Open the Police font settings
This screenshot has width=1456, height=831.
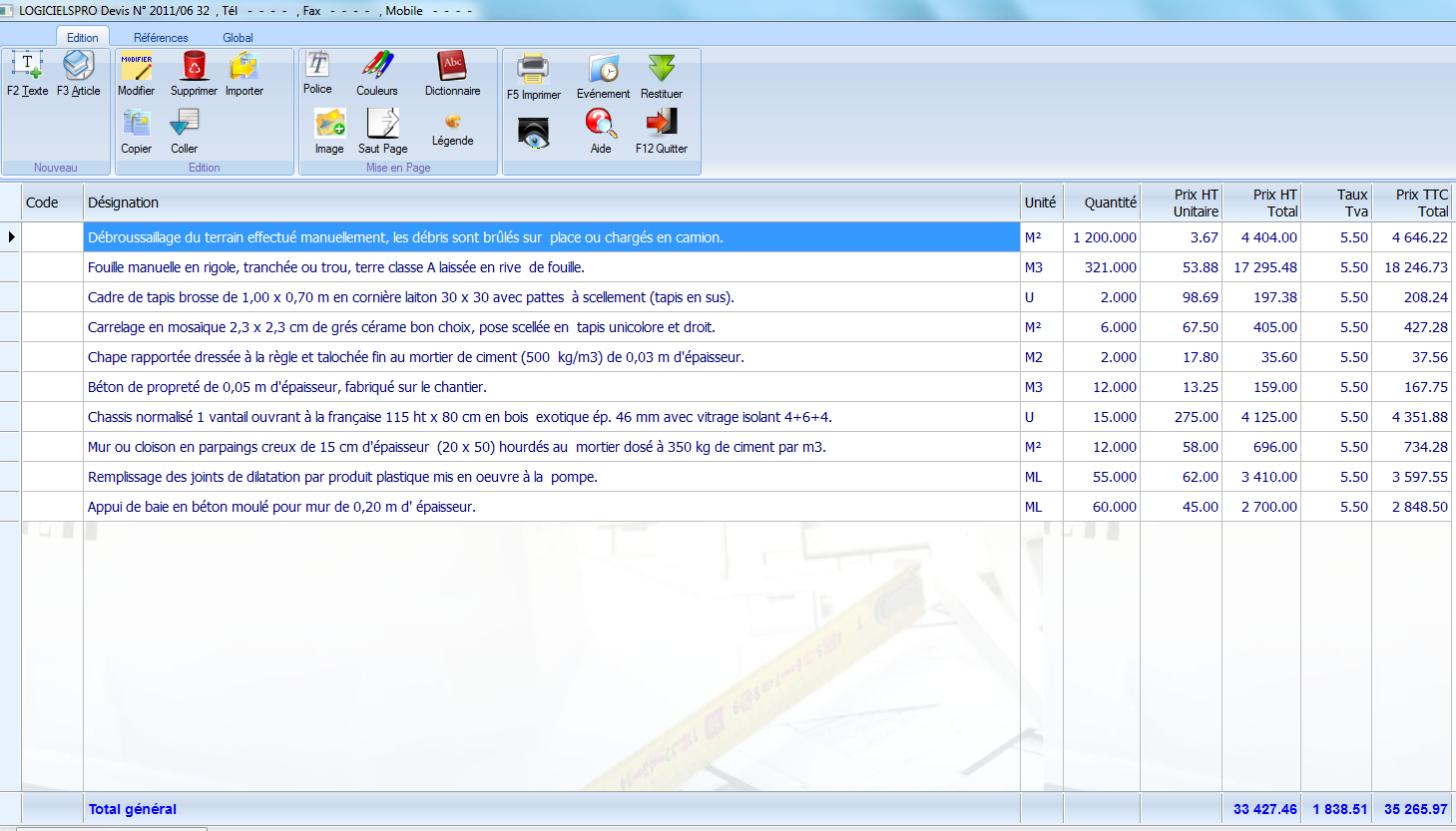tap(317, 66)
